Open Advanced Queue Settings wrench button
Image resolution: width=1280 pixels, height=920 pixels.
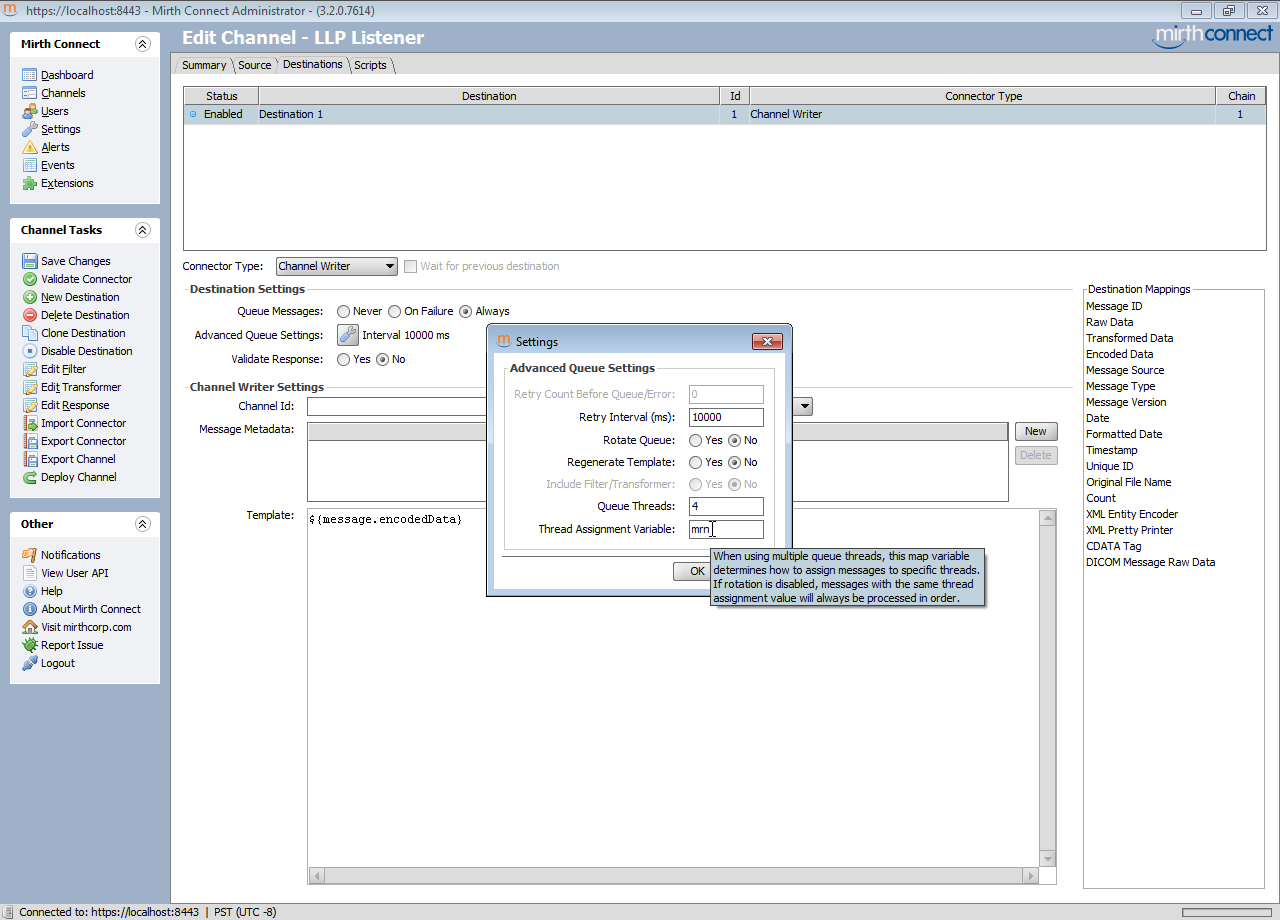pos(347,335)
